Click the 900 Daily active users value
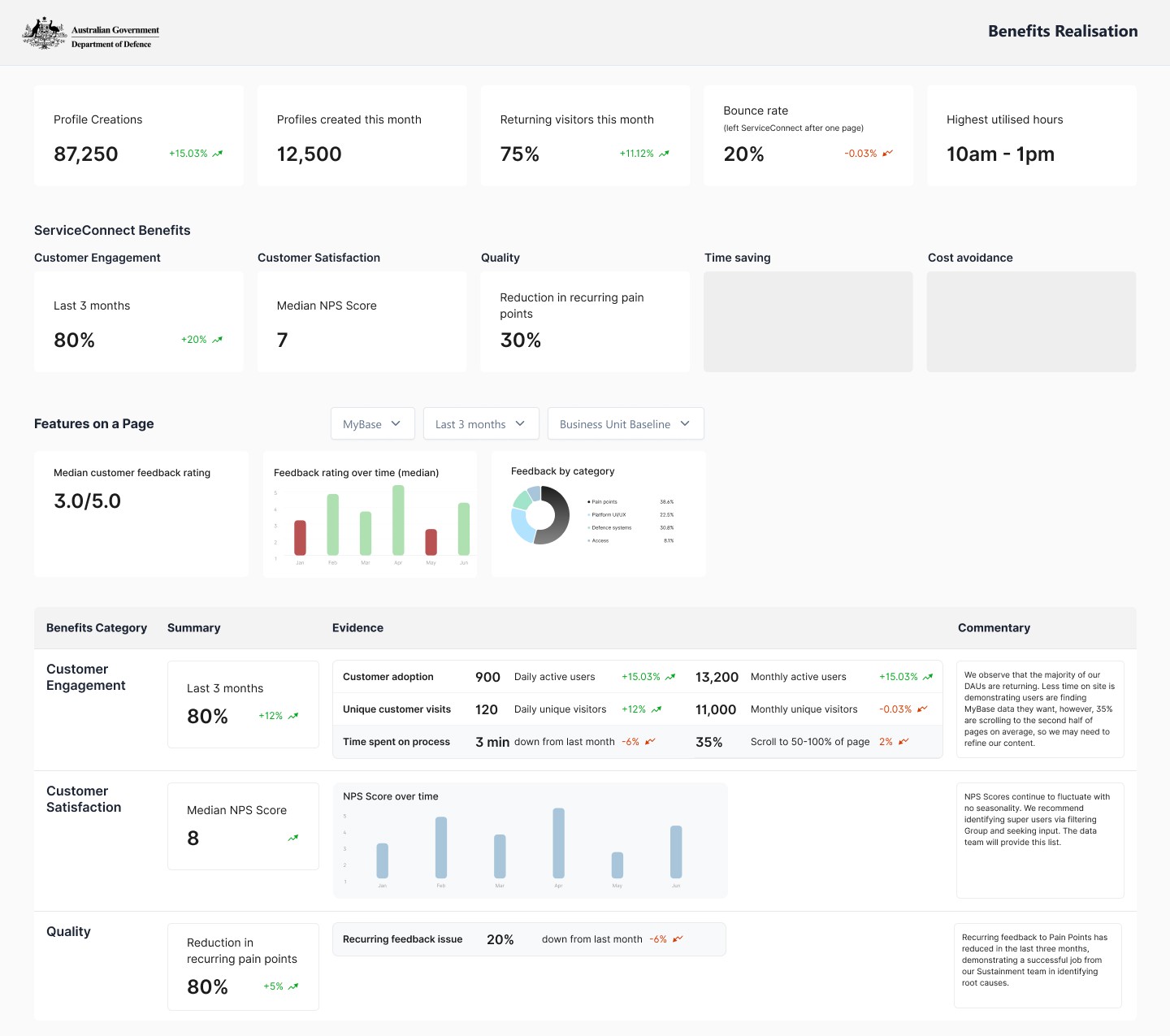 pos(487,677)
